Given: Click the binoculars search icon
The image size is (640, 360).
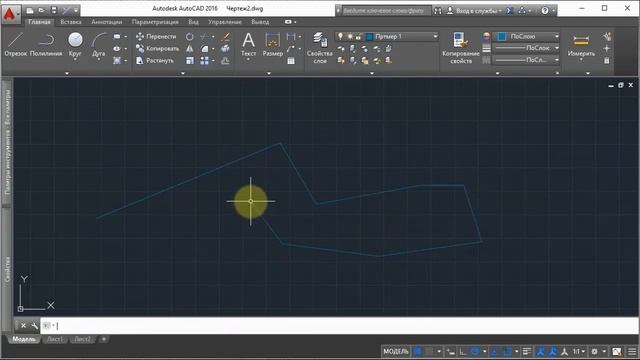Looking at the screenshot, I should 438,11.
